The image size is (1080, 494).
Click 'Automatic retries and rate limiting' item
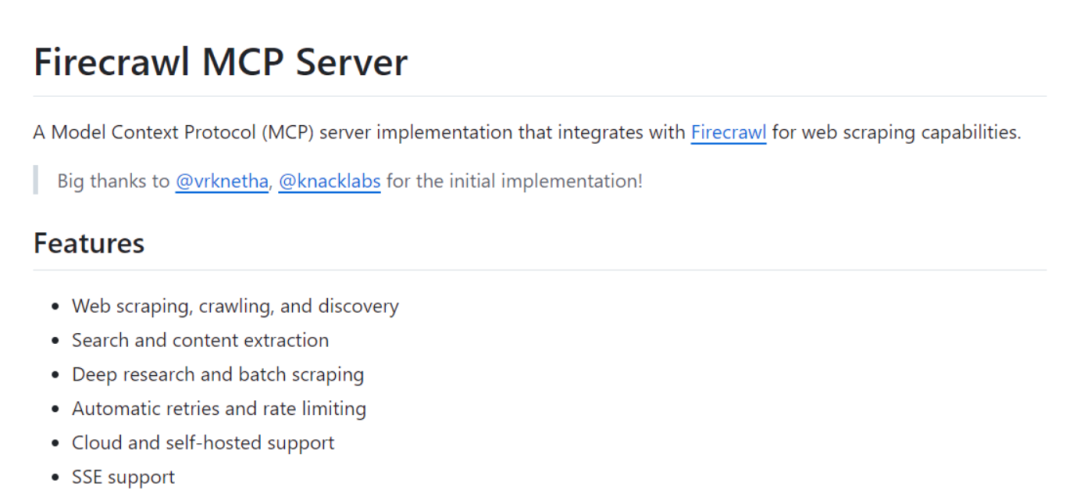[x=219, y=409]
